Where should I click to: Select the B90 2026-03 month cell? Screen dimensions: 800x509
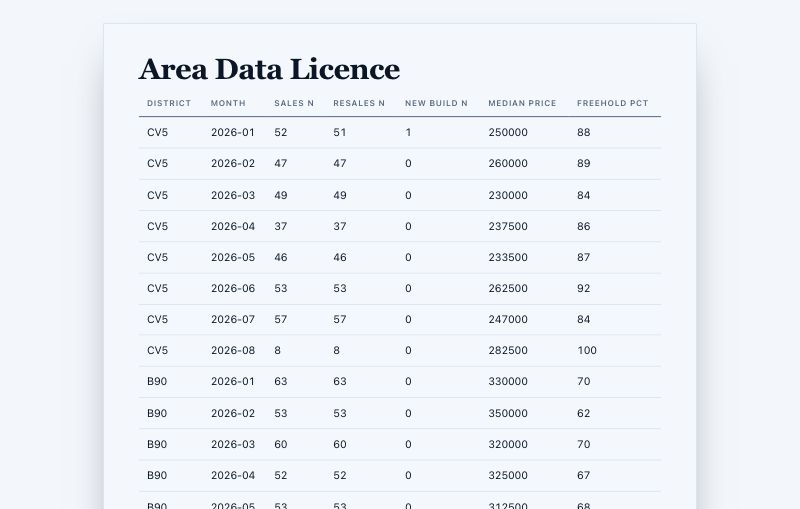(x=233, y=445)
